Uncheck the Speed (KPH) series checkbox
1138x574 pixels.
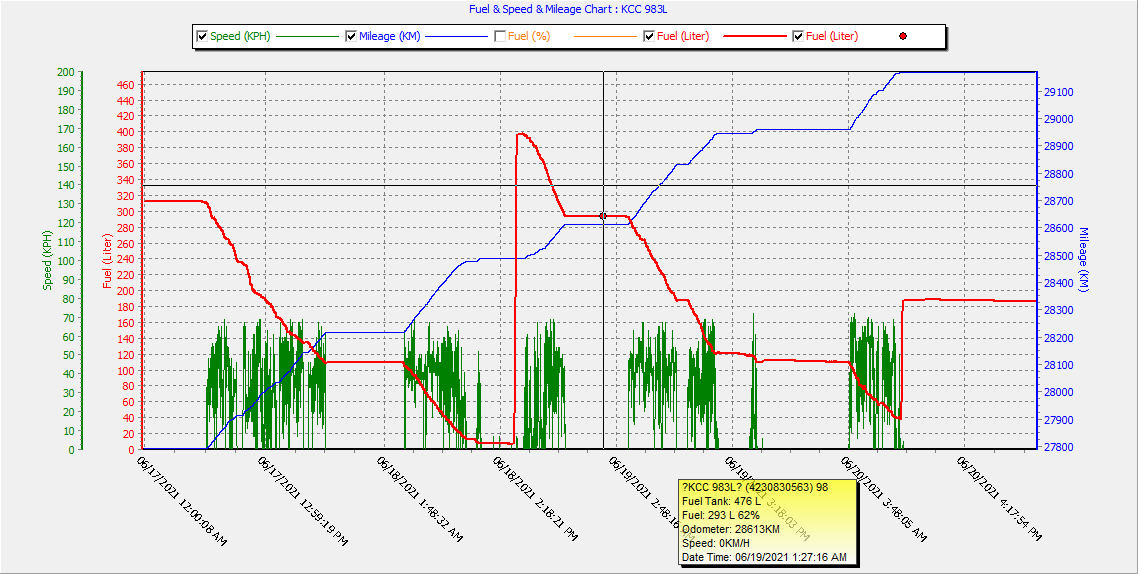click(202, 37)
